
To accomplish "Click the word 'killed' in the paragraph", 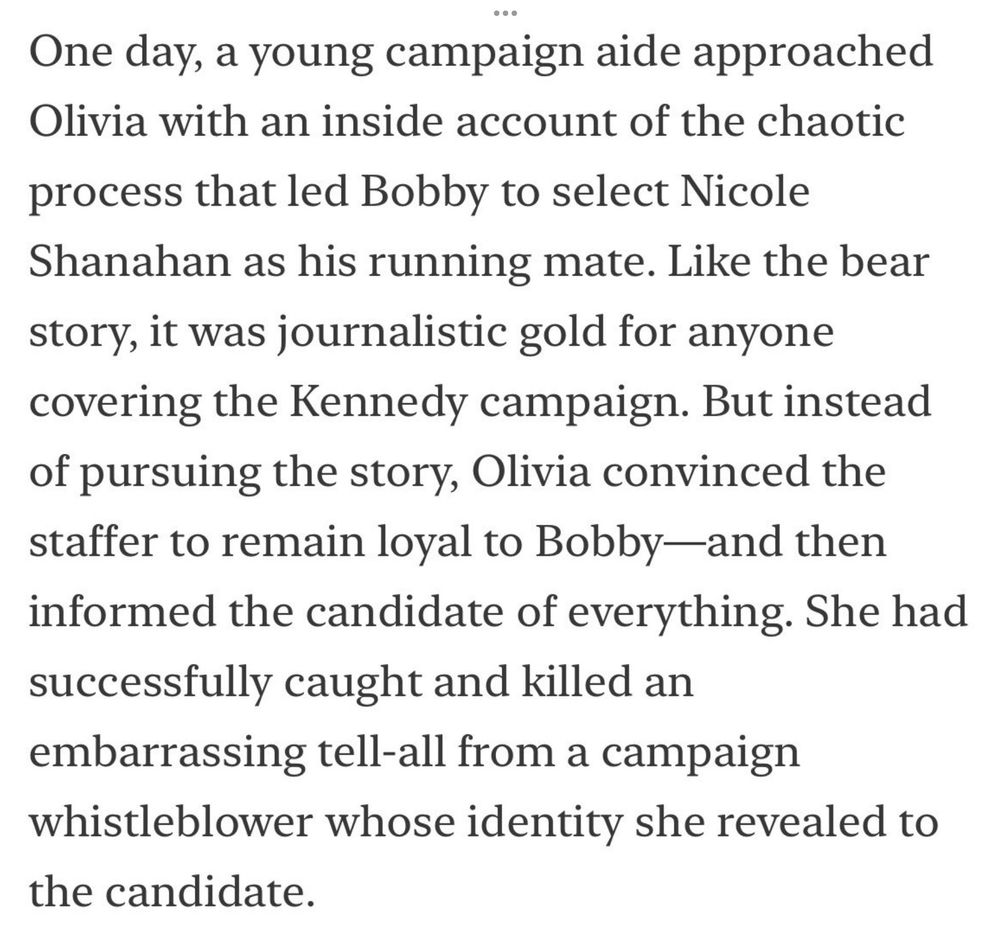I will click(x=577, y=682).
